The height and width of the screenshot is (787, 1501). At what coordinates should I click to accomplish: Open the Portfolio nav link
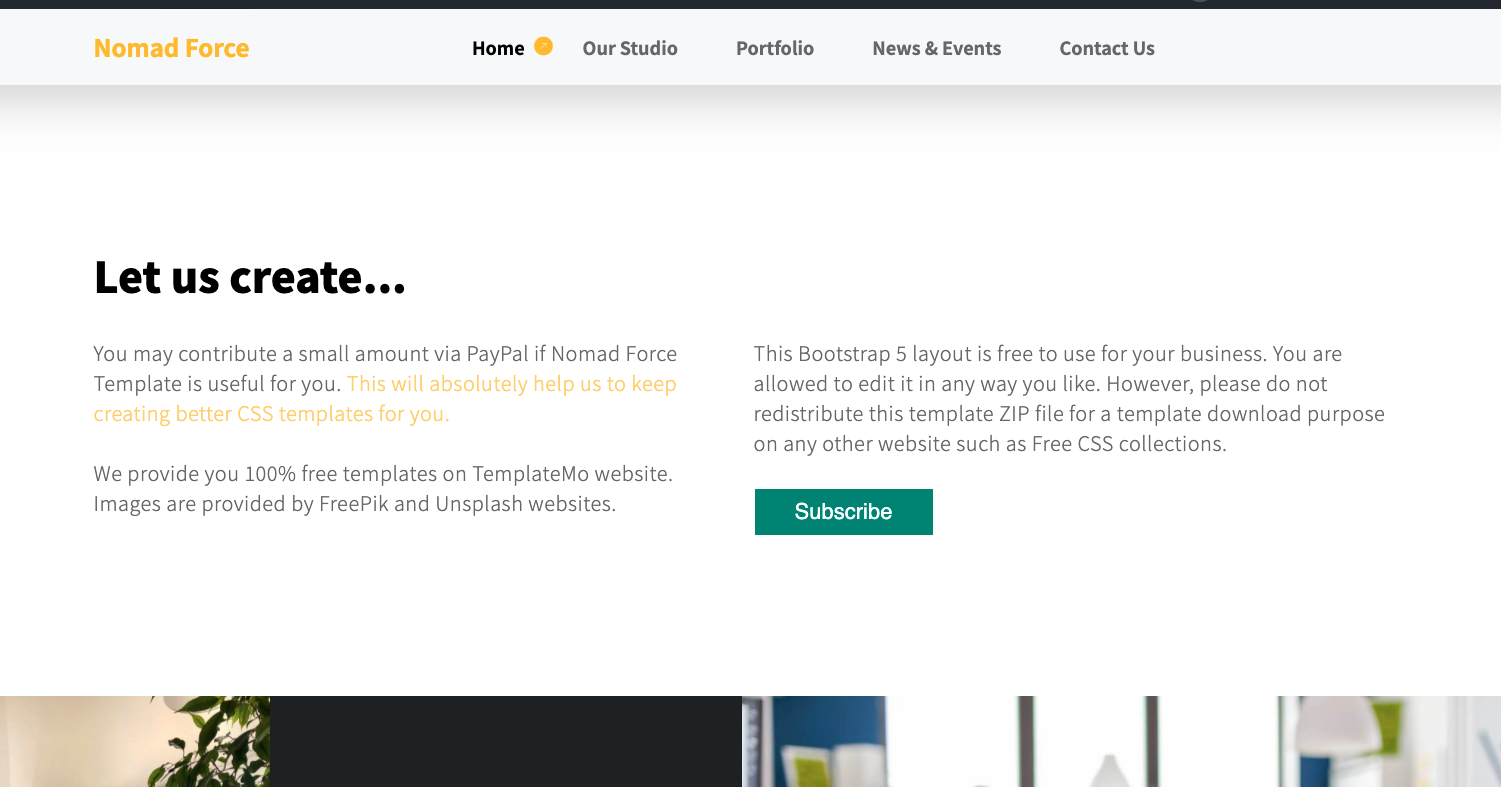(775, 48)
